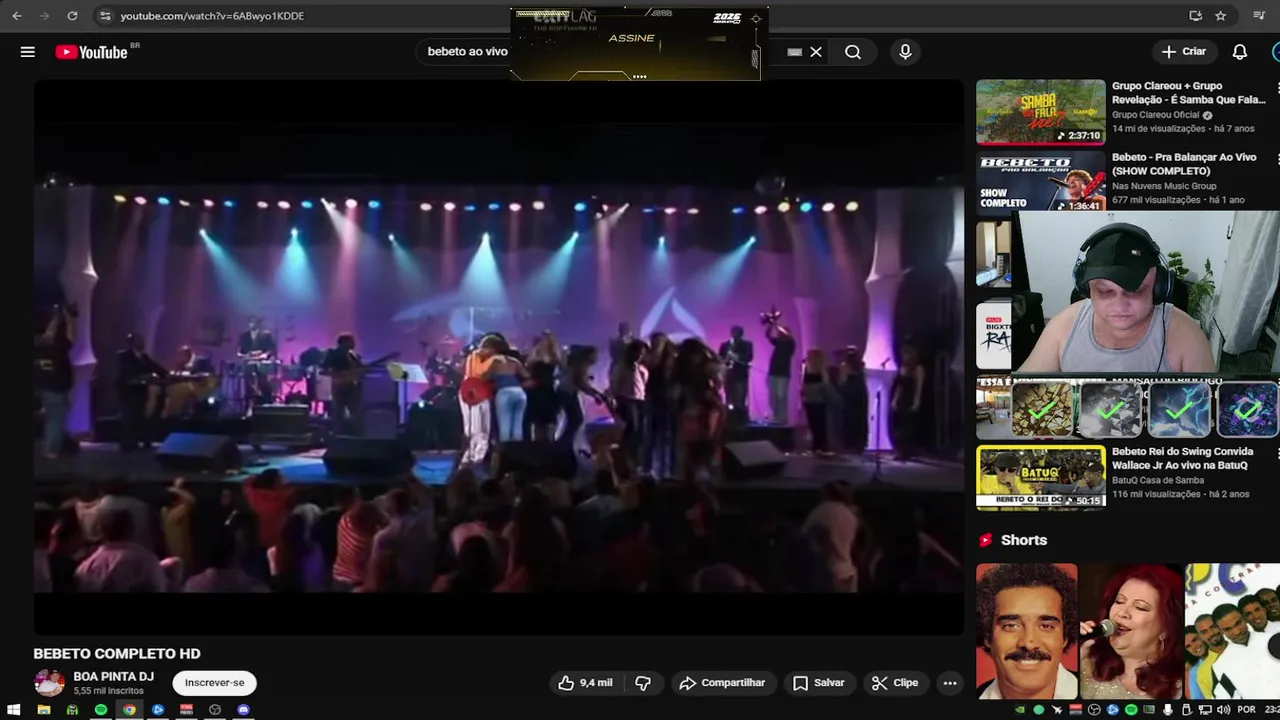The height and width of the screenshot is (720, 1280).
Task: Open YouTube notifications bell
Action: [x=1240, y=52]
